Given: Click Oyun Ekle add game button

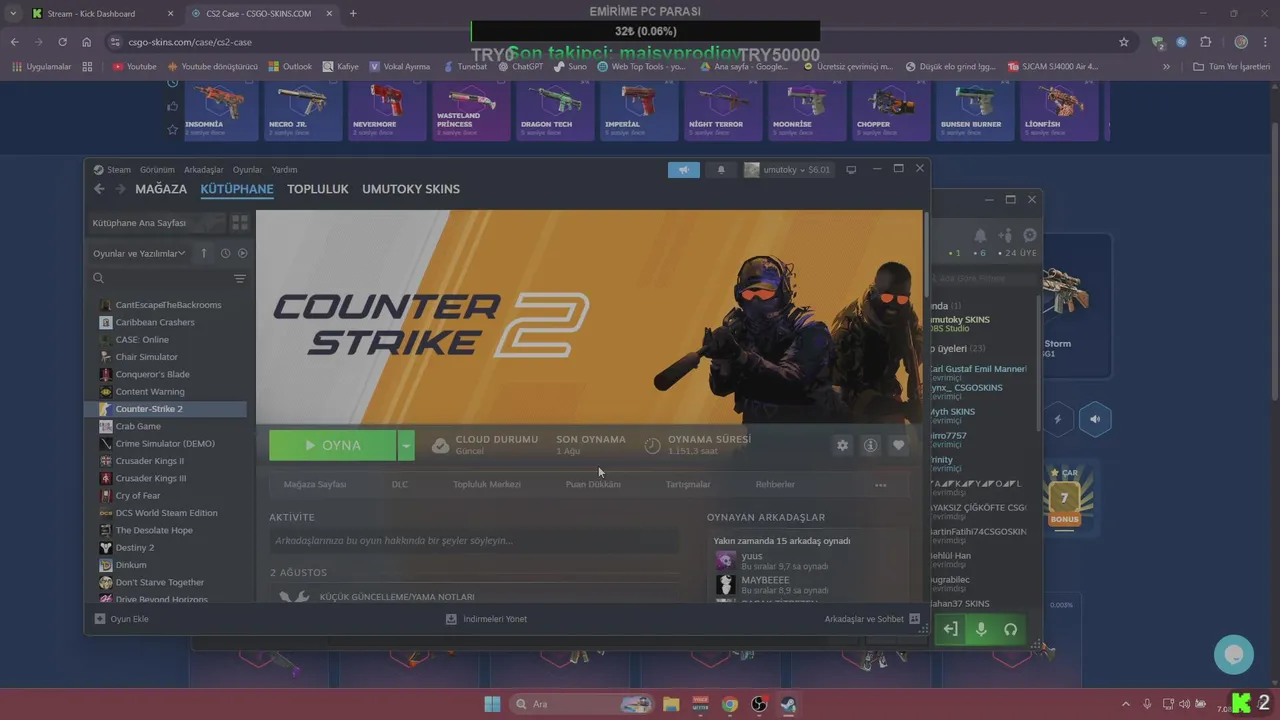Looking at the screenshot, I should tap(121, 619).
